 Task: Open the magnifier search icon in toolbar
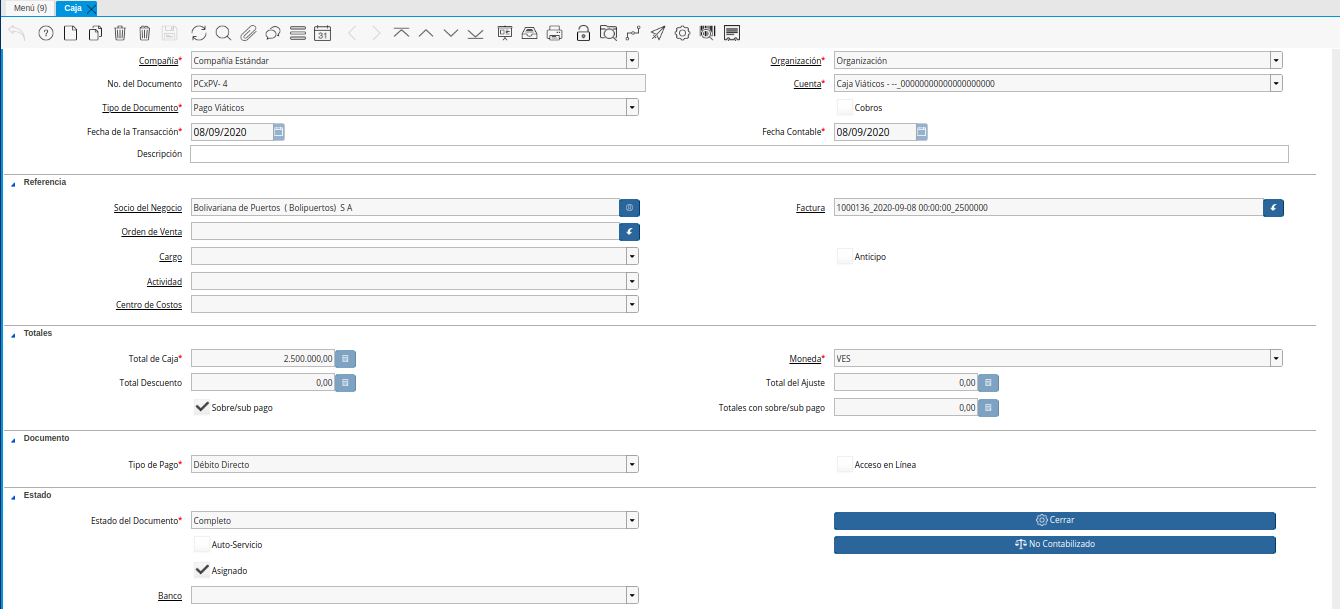(x=223, y=33)
